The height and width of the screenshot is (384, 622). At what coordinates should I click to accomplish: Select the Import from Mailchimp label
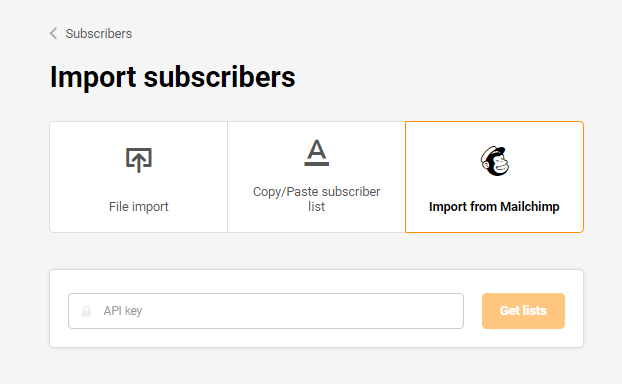pos(494,207)
